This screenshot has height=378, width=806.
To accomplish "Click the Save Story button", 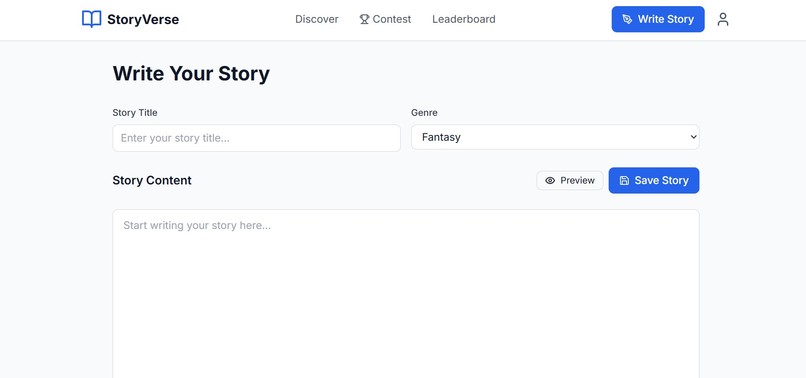I will pos(654,181).
